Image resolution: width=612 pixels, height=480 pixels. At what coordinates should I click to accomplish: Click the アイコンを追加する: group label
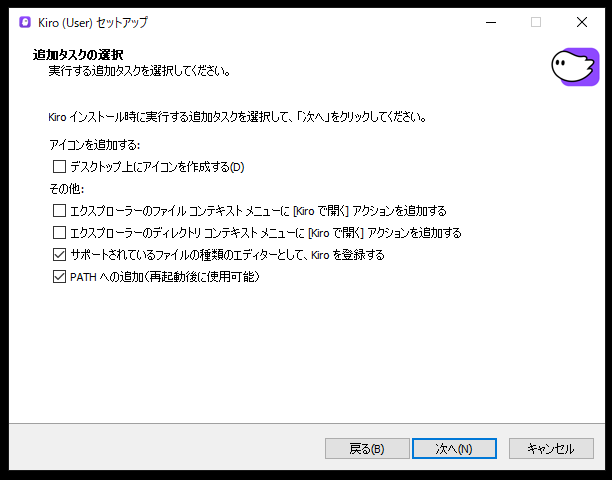pyautogui.click(x=94, y=146)
